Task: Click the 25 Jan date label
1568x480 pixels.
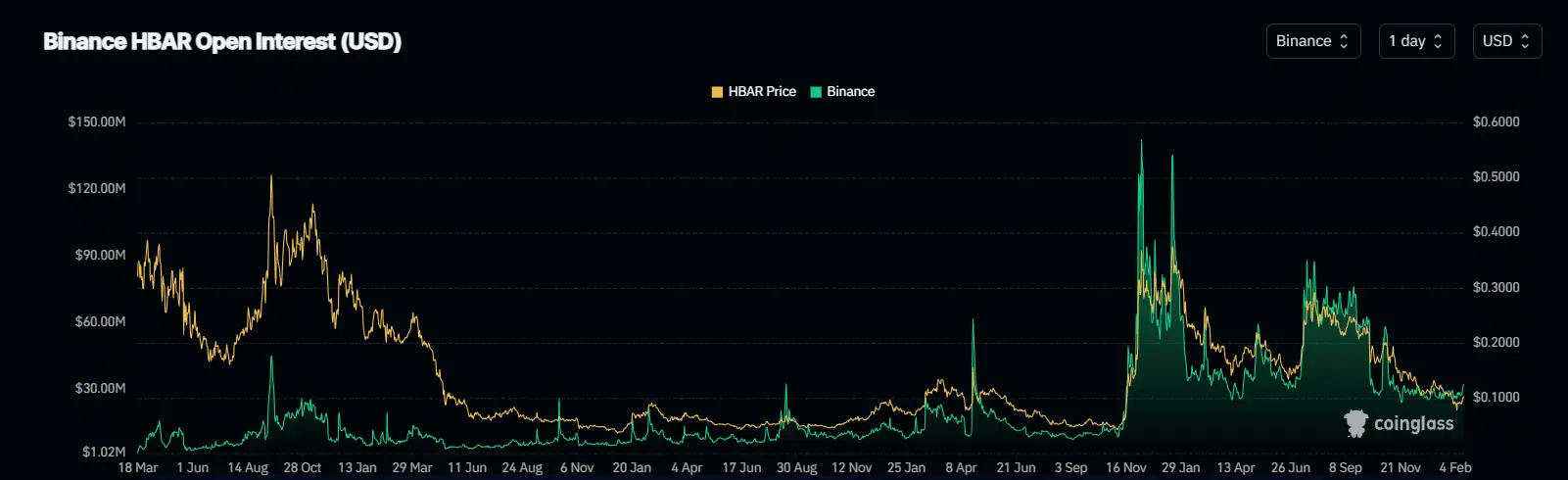Action: click(x=906, y=467)
